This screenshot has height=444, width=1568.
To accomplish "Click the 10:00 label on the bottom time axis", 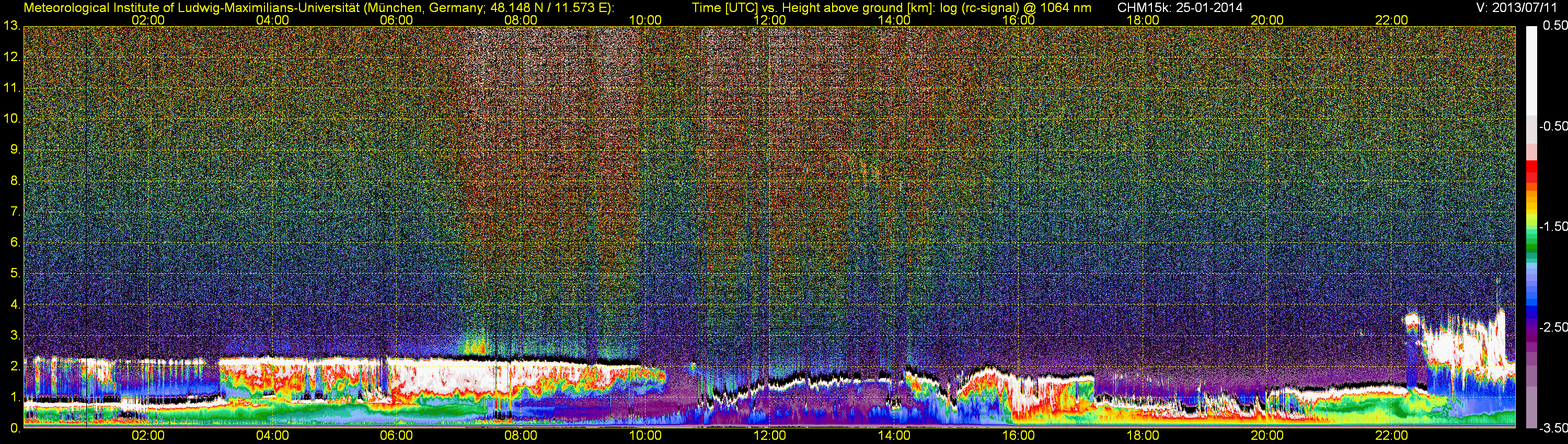I will click(x=645, y=436).
